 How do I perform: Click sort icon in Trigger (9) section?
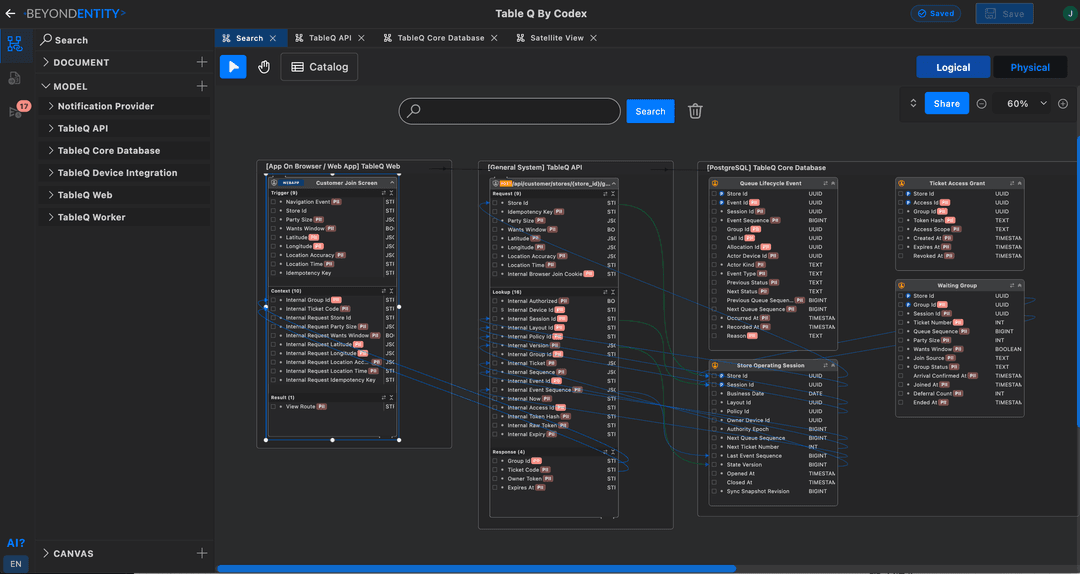384,193
